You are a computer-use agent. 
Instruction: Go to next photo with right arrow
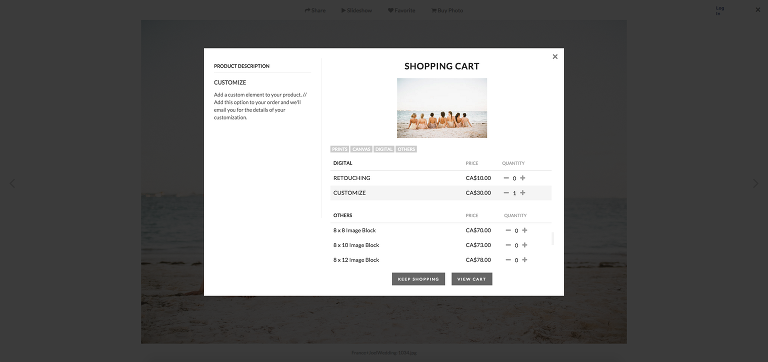click(756, 184)
